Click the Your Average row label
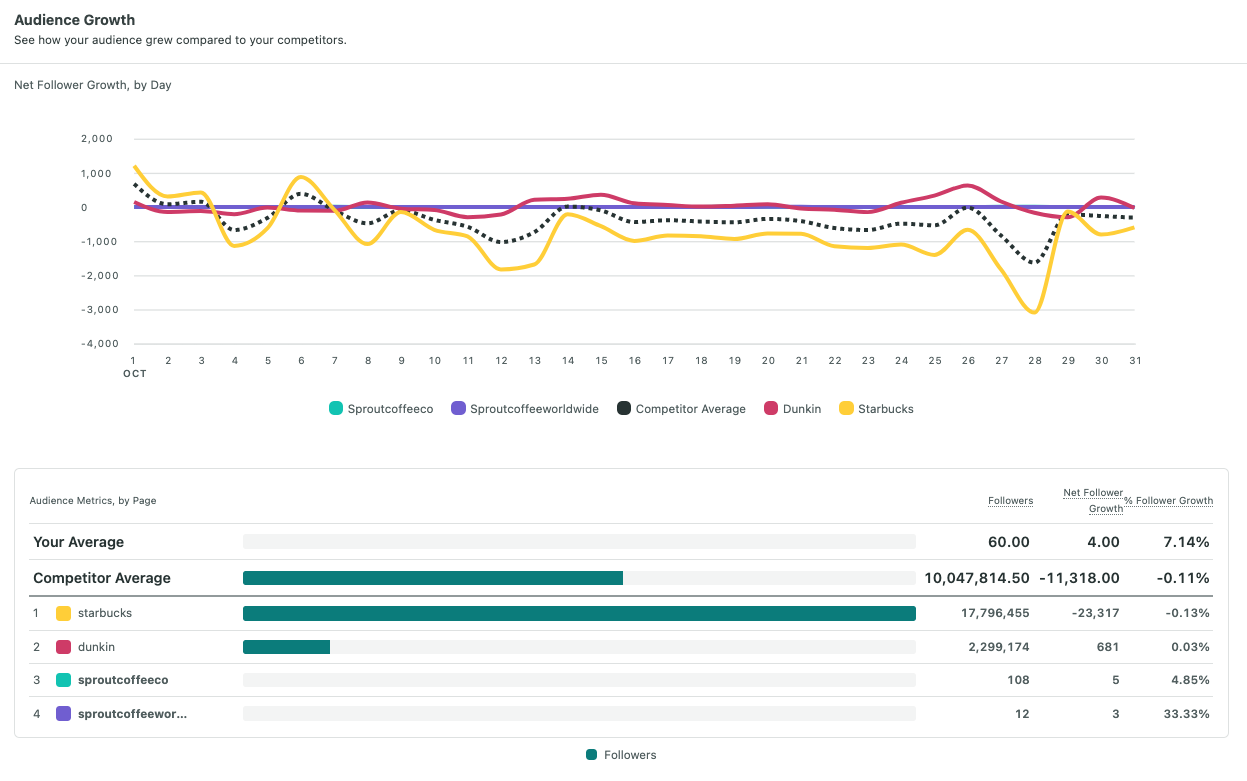 coord(79,542)
